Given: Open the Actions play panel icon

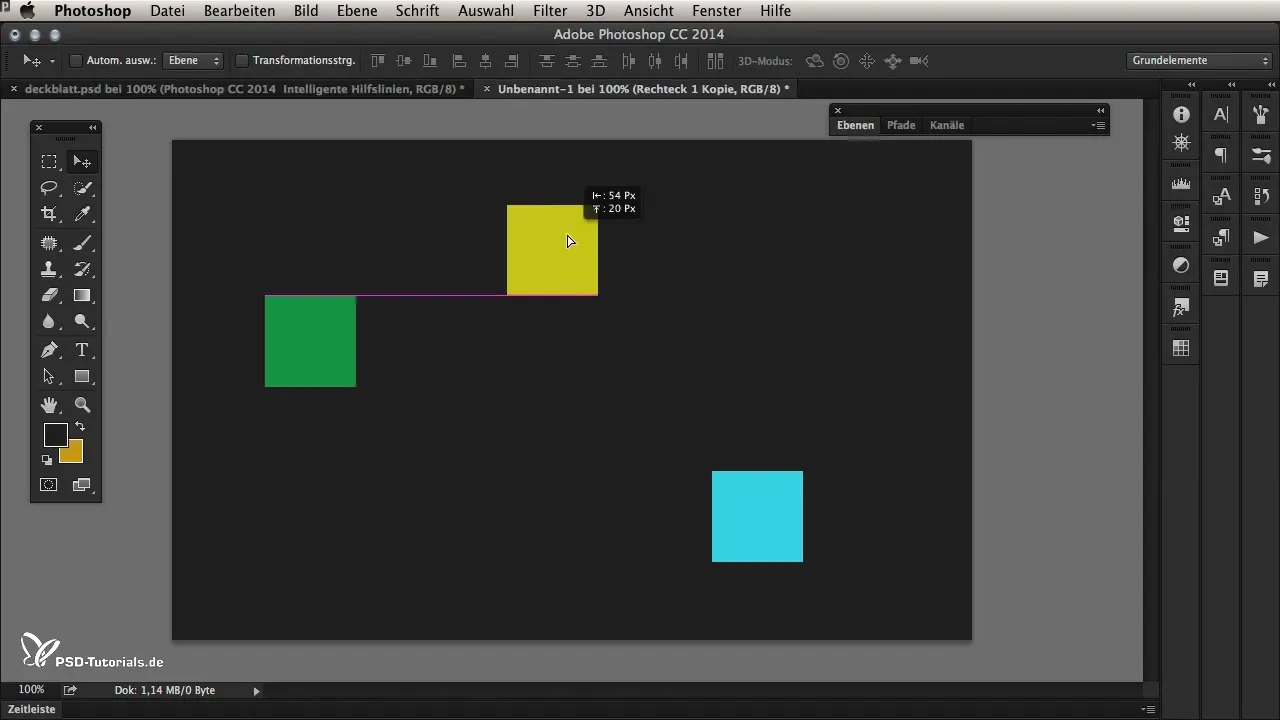Looking at the screenshot, I should [1261, 237].
